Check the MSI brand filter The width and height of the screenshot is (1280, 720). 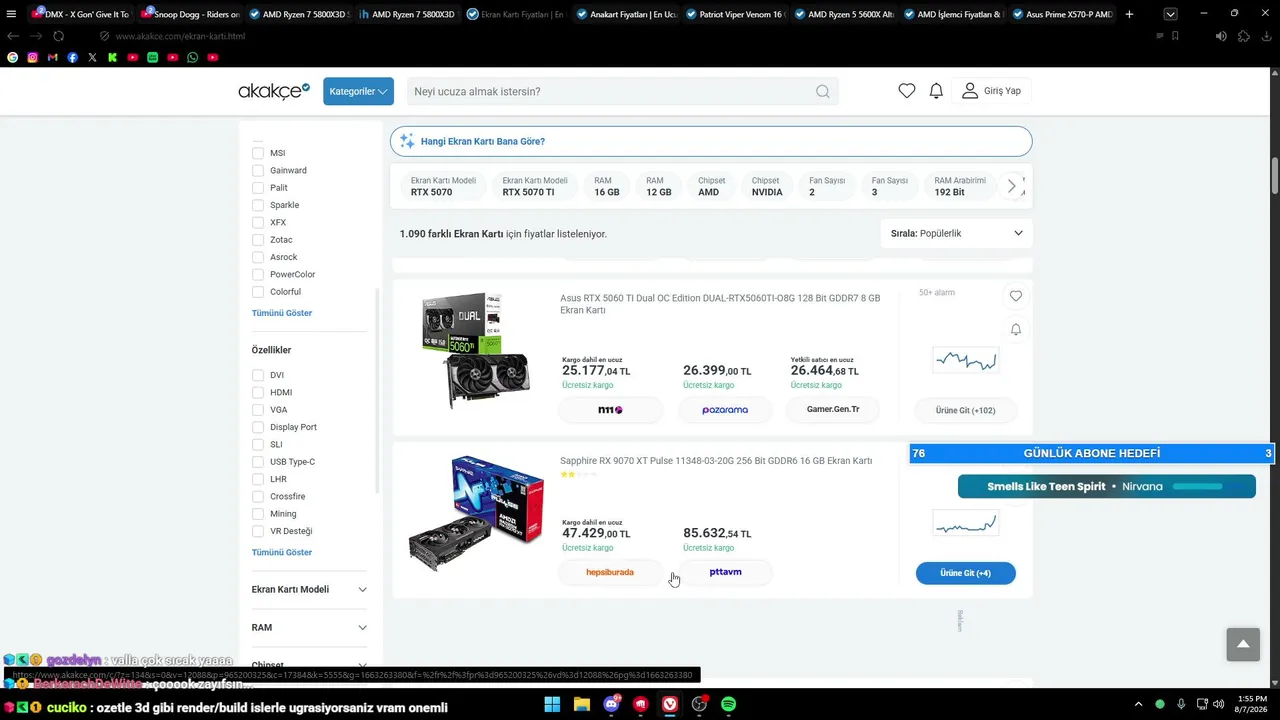(258, 153)
